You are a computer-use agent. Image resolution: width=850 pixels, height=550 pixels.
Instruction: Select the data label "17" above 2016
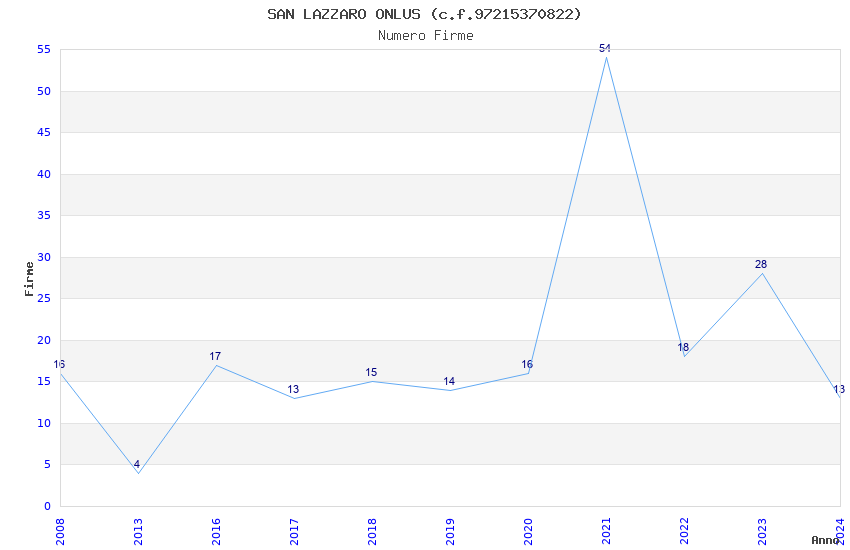215,357
